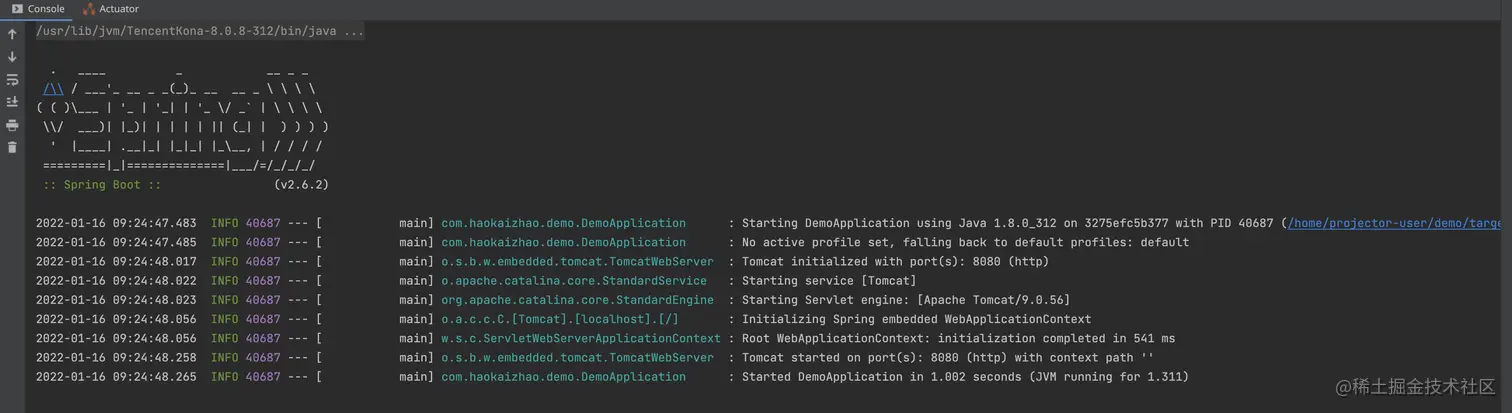Click the (v2.6.2) version text
This screenshot has height=413, width=1512.
[x=301, y=185]
